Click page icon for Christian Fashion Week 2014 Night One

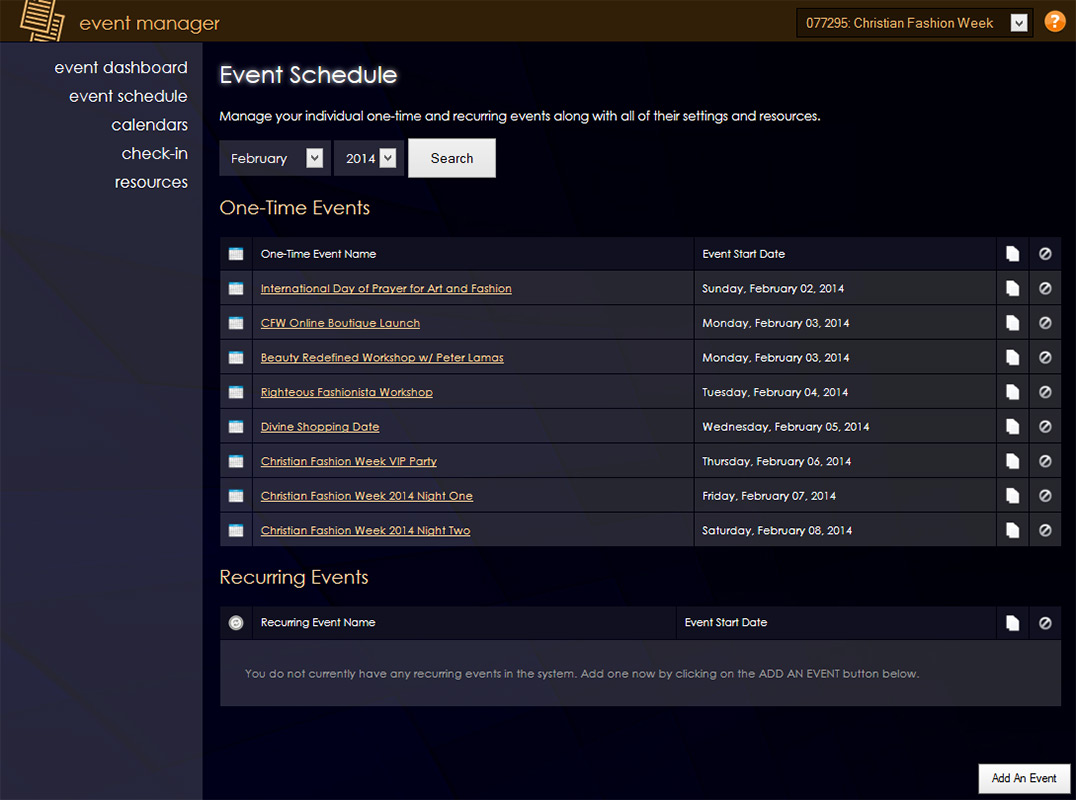(1012, 496)
